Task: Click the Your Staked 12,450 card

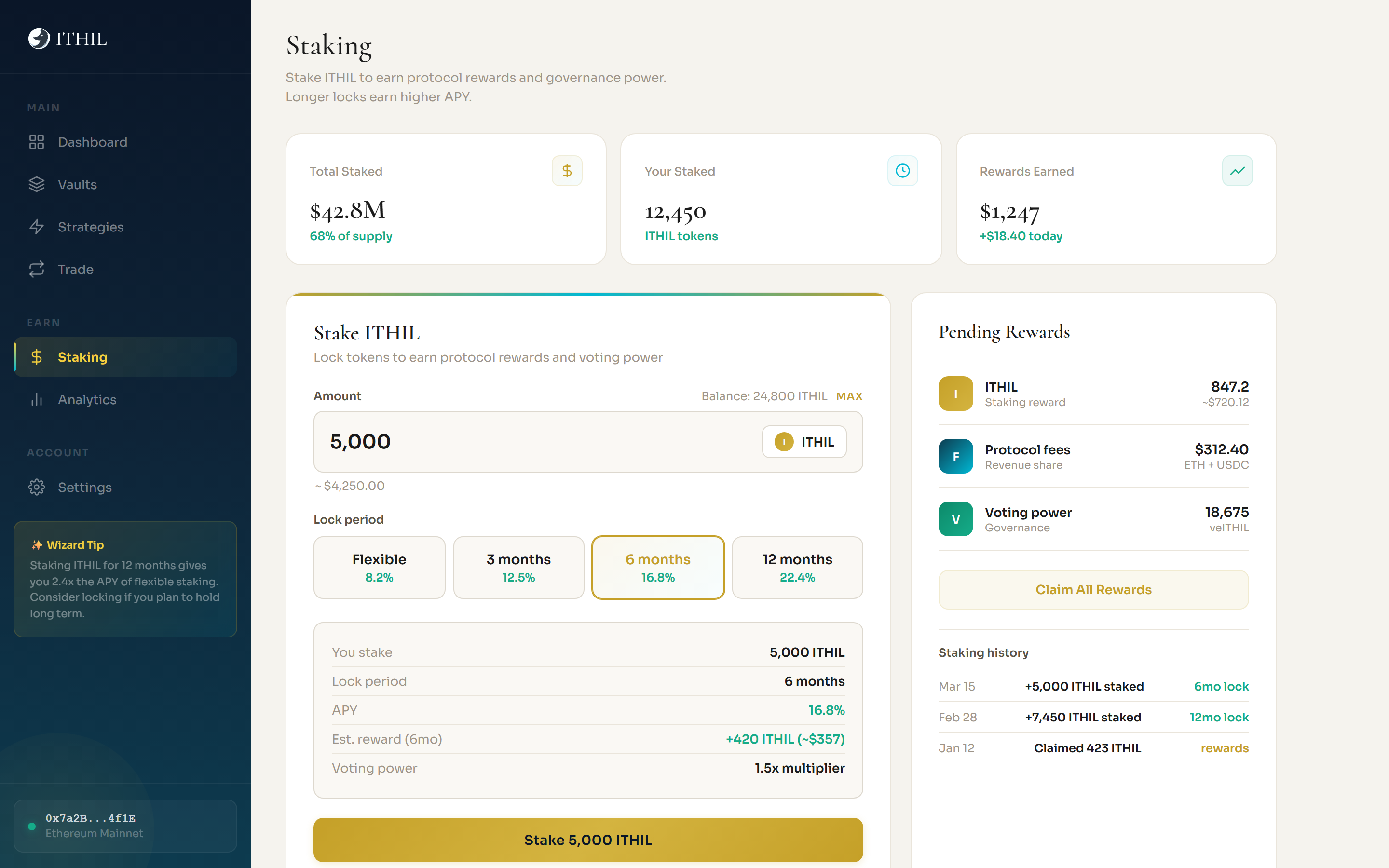Action: click(781, 199)
